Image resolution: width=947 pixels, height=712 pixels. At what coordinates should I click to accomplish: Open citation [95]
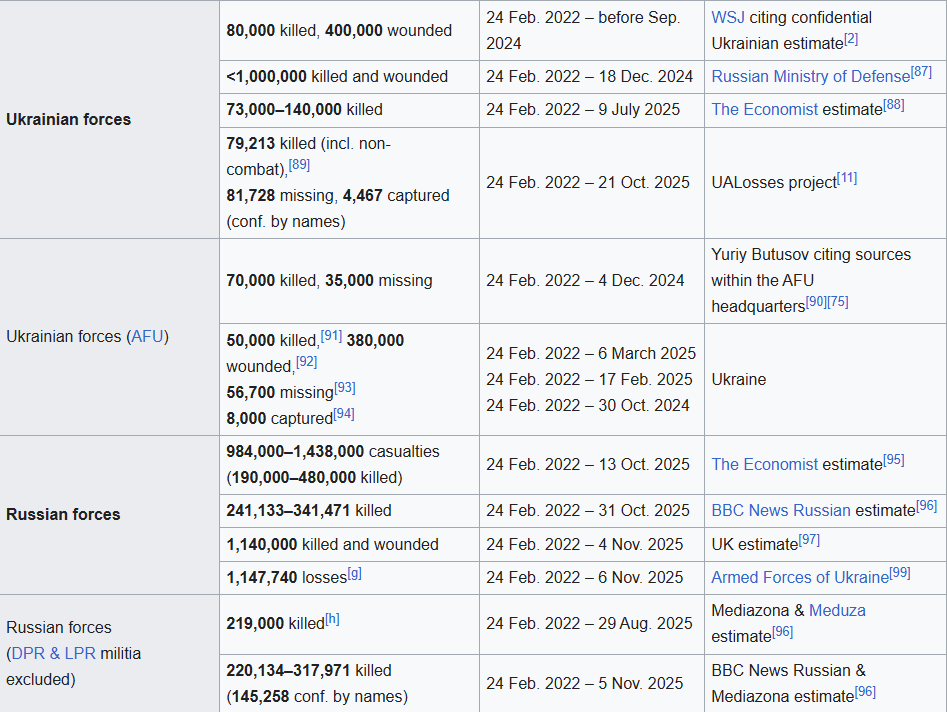pyautogui.click(x=894, y=460)
